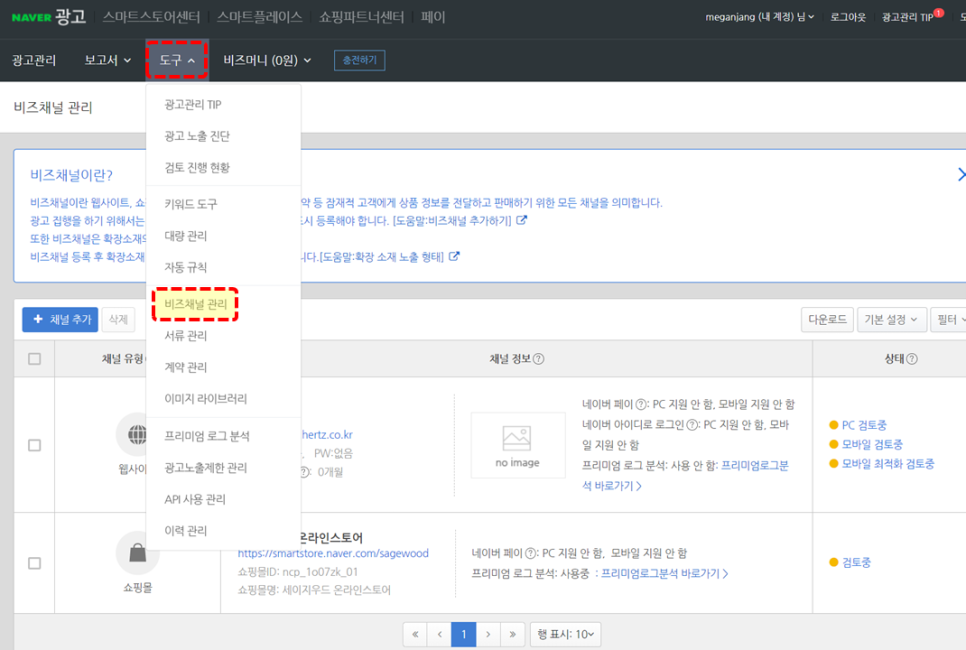The height and width of the screenshot is (650, 966).
Task: Click the help icon beside 채널 정보
Action: click(538, 359)
